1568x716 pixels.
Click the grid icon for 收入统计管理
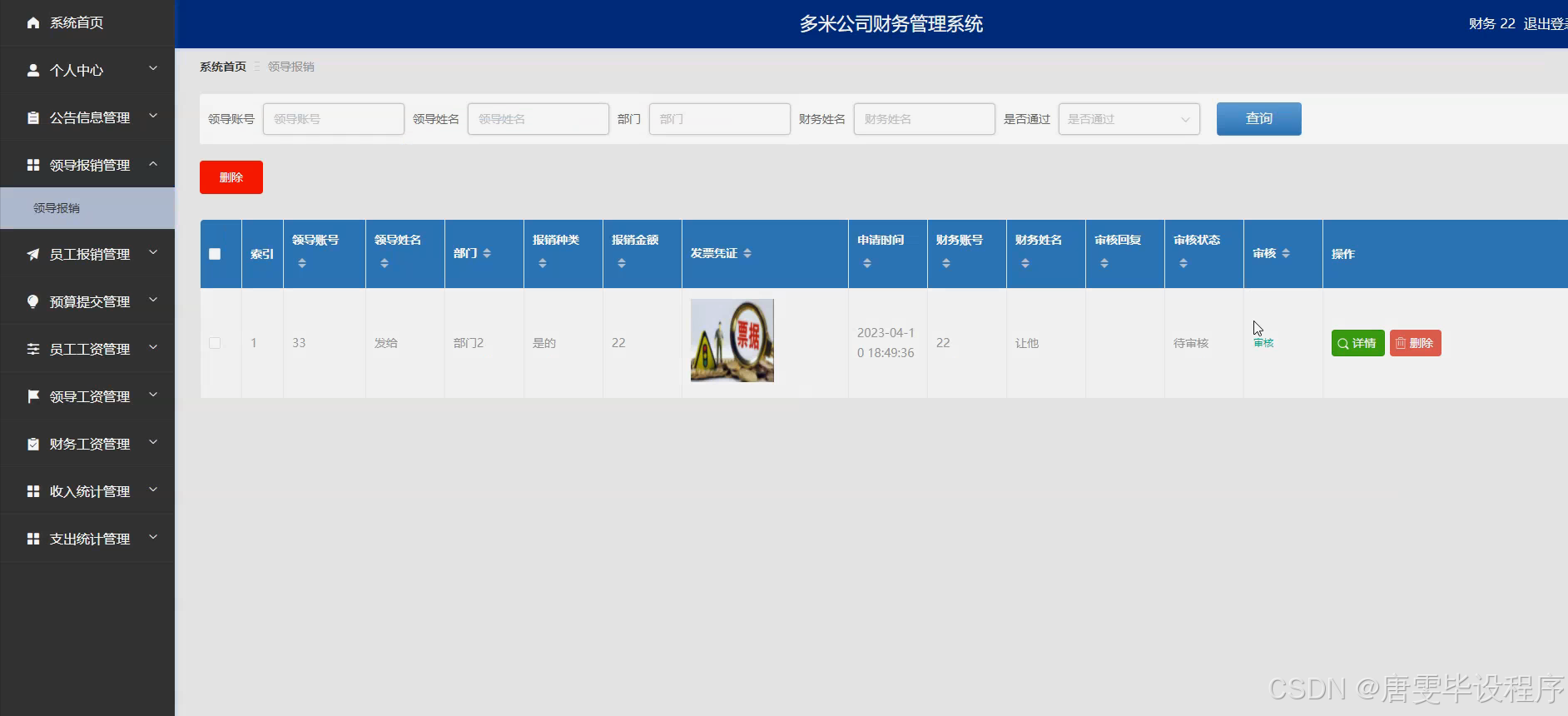click(x=32, y=491)
